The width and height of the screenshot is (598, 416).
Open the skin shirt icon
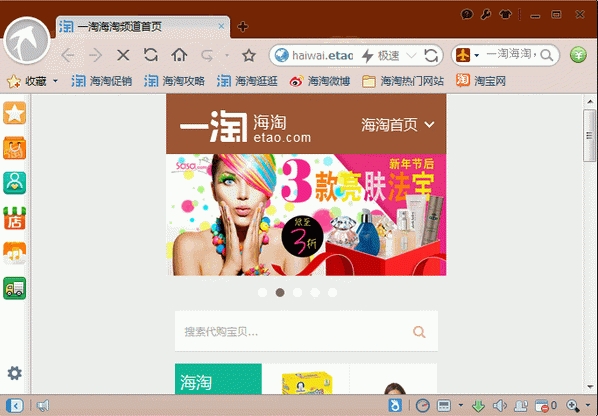tap(505, 14)
